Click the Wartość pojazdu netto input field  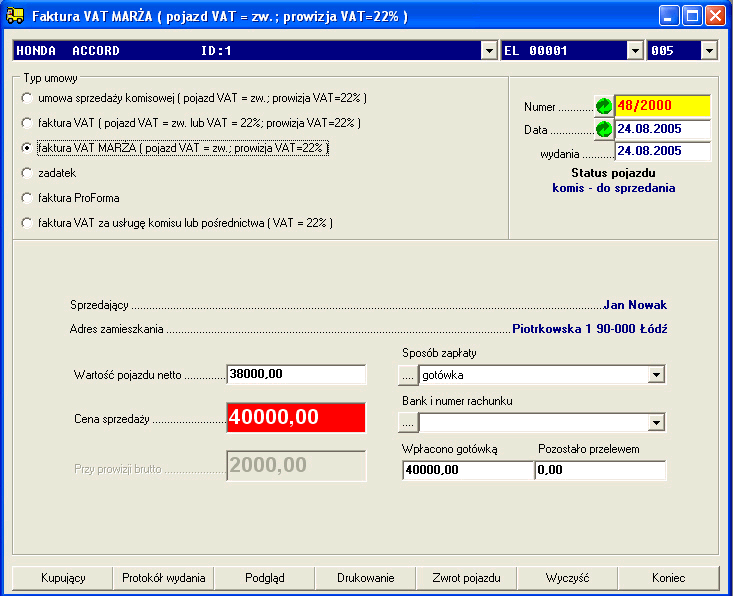click(x=296, y=374)
